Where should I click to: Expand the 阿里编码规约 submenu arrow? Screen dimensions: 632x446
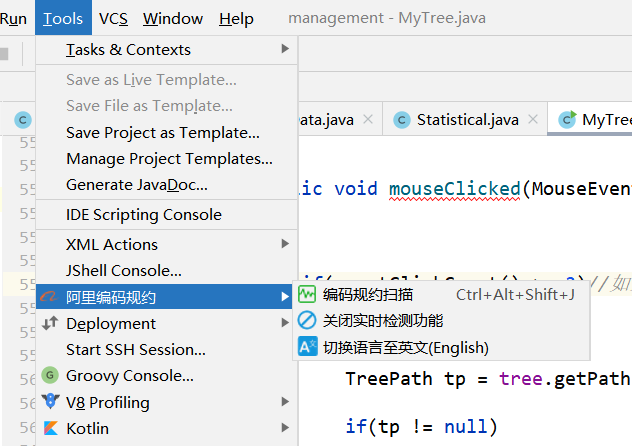pyautogui.click(x=285, y=297)
